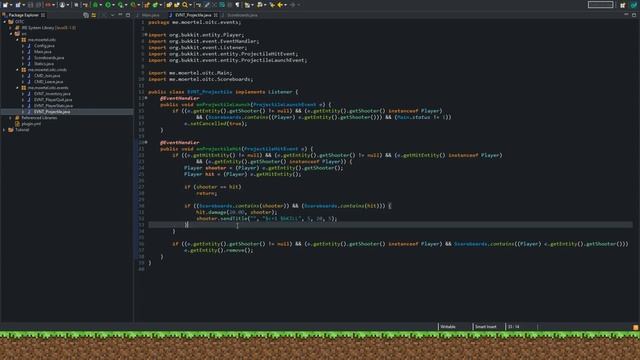Viewport: 640px width, 360px height.
Task: Select plugin.yml in Package Explorer
Action: [31, 124]
